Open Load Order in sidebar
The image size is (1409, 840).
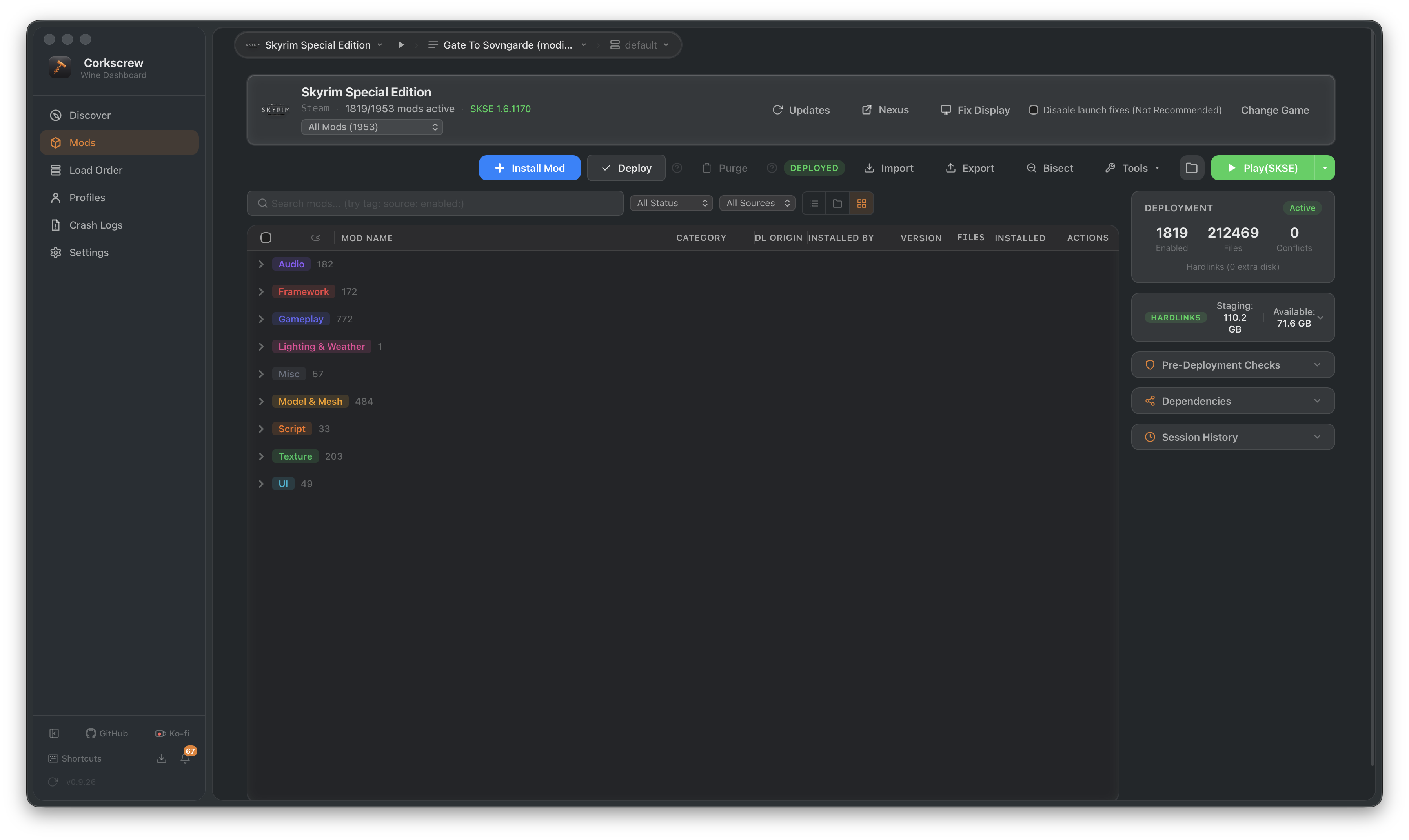[x=96, y=170]
